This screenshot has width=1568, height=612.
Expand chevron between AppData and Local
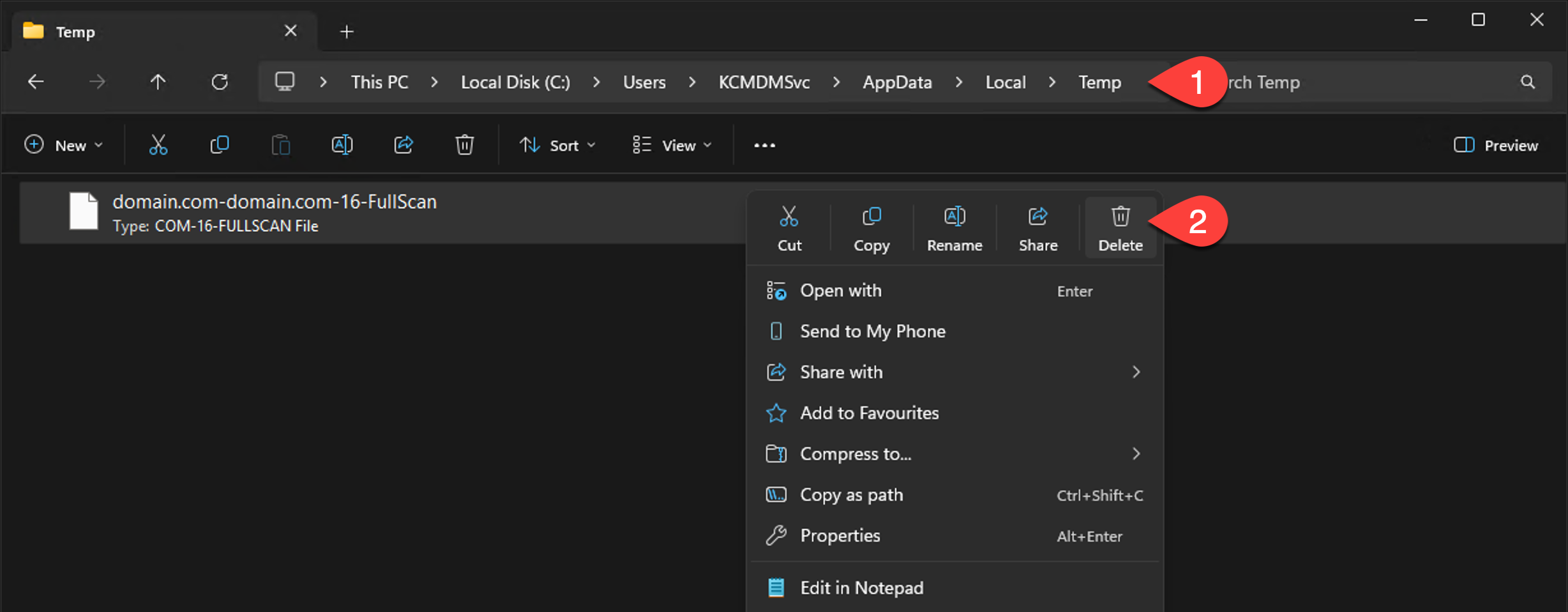coord(958,82)
